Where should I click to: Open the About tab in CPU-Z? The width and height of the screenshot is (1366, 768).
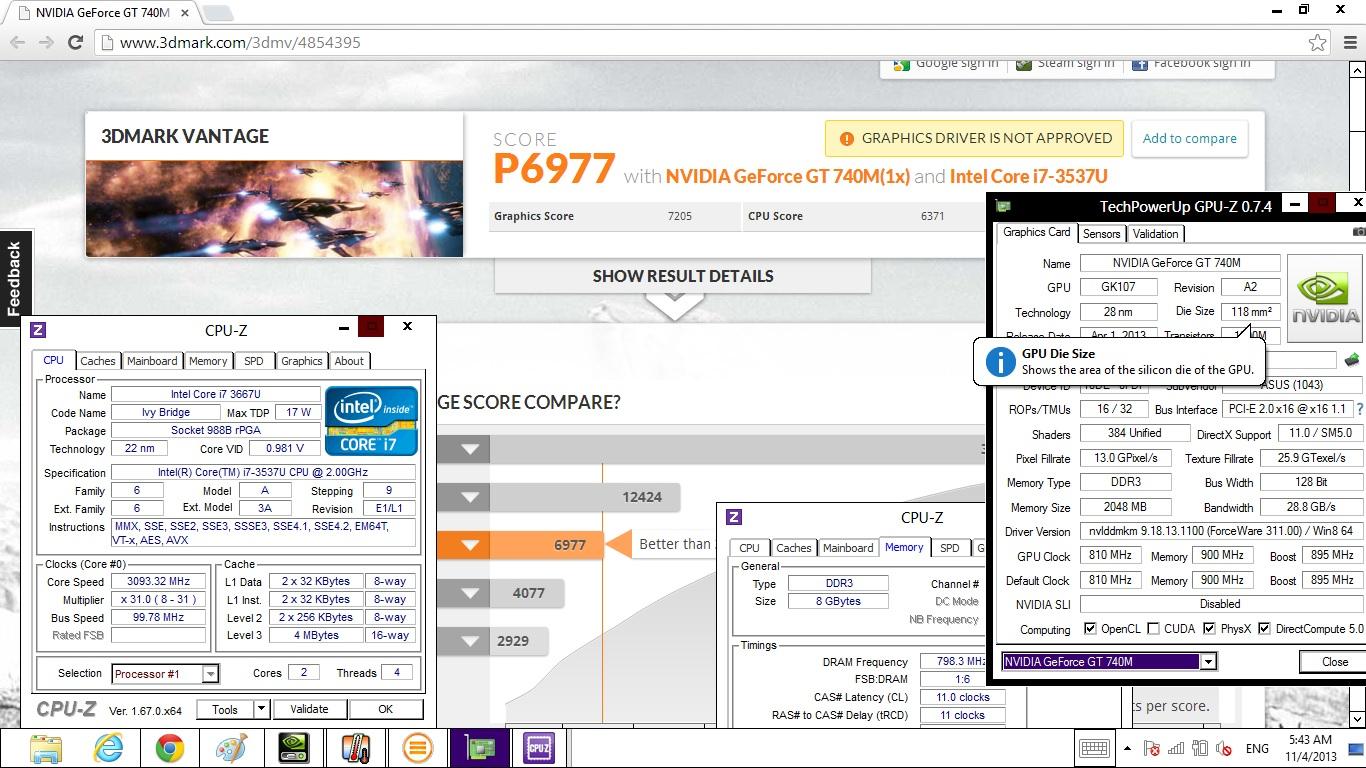pos(349,361)
